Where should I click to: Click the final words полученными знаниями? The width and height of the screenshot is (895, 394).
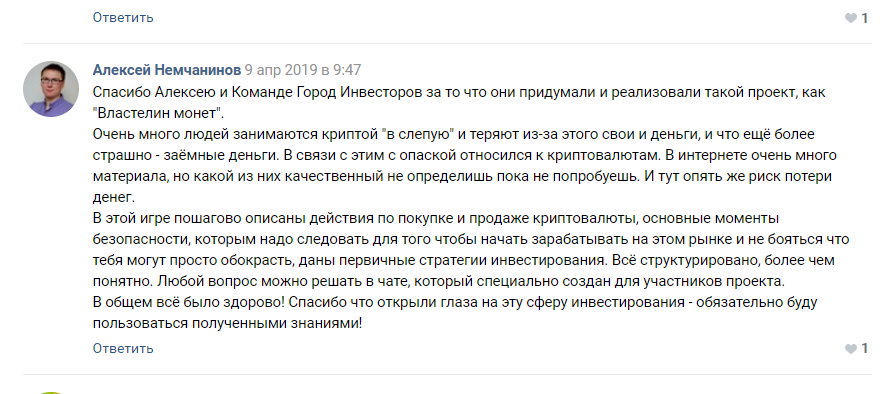point(273,324)
